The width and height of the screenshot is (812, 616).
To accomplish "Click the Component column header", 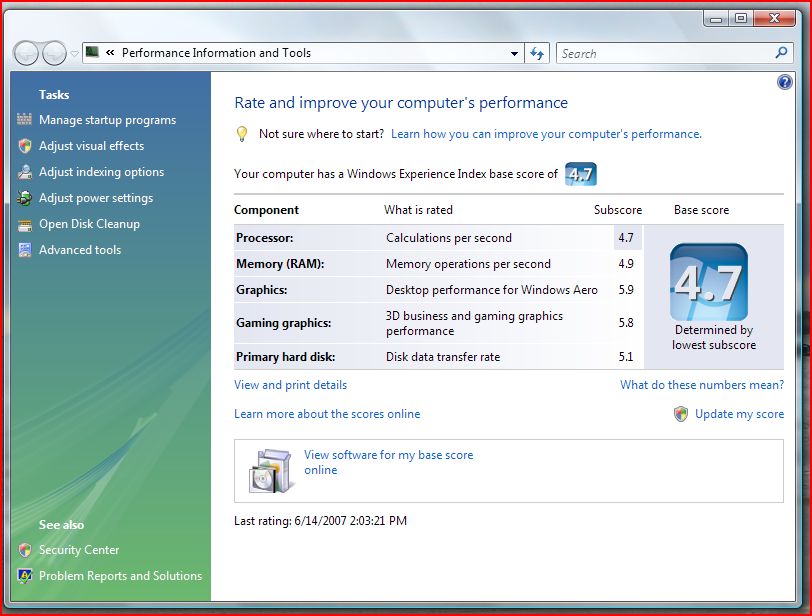I will pos(266,210).
